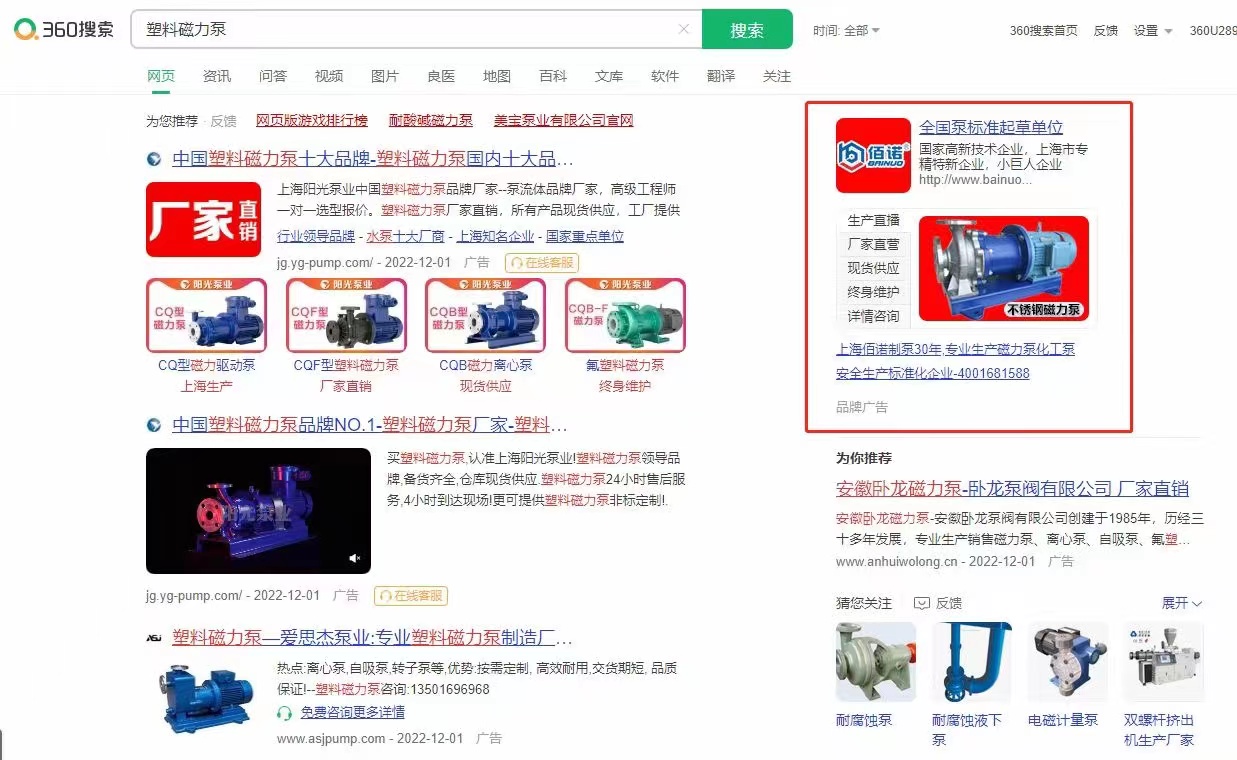Click recommended link 网页版游戏排行榜
This screenshot has width=1237, height=760.
[x=312, y=120]
